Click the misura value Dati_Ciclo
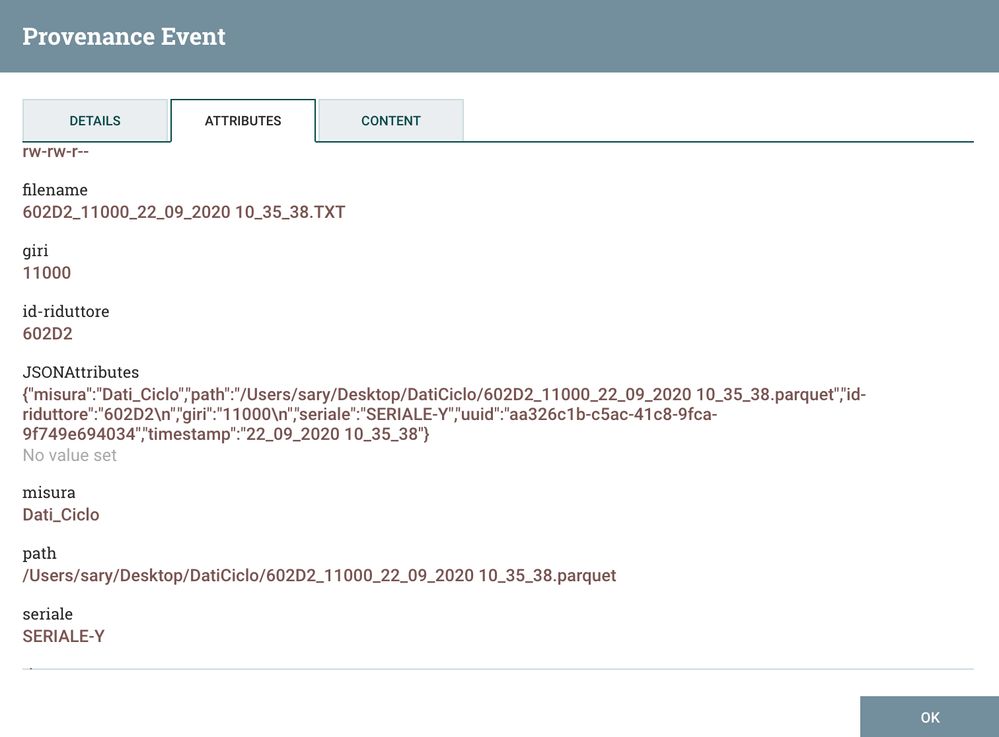Viewport: 999px width, 737px height. point(61,515)
